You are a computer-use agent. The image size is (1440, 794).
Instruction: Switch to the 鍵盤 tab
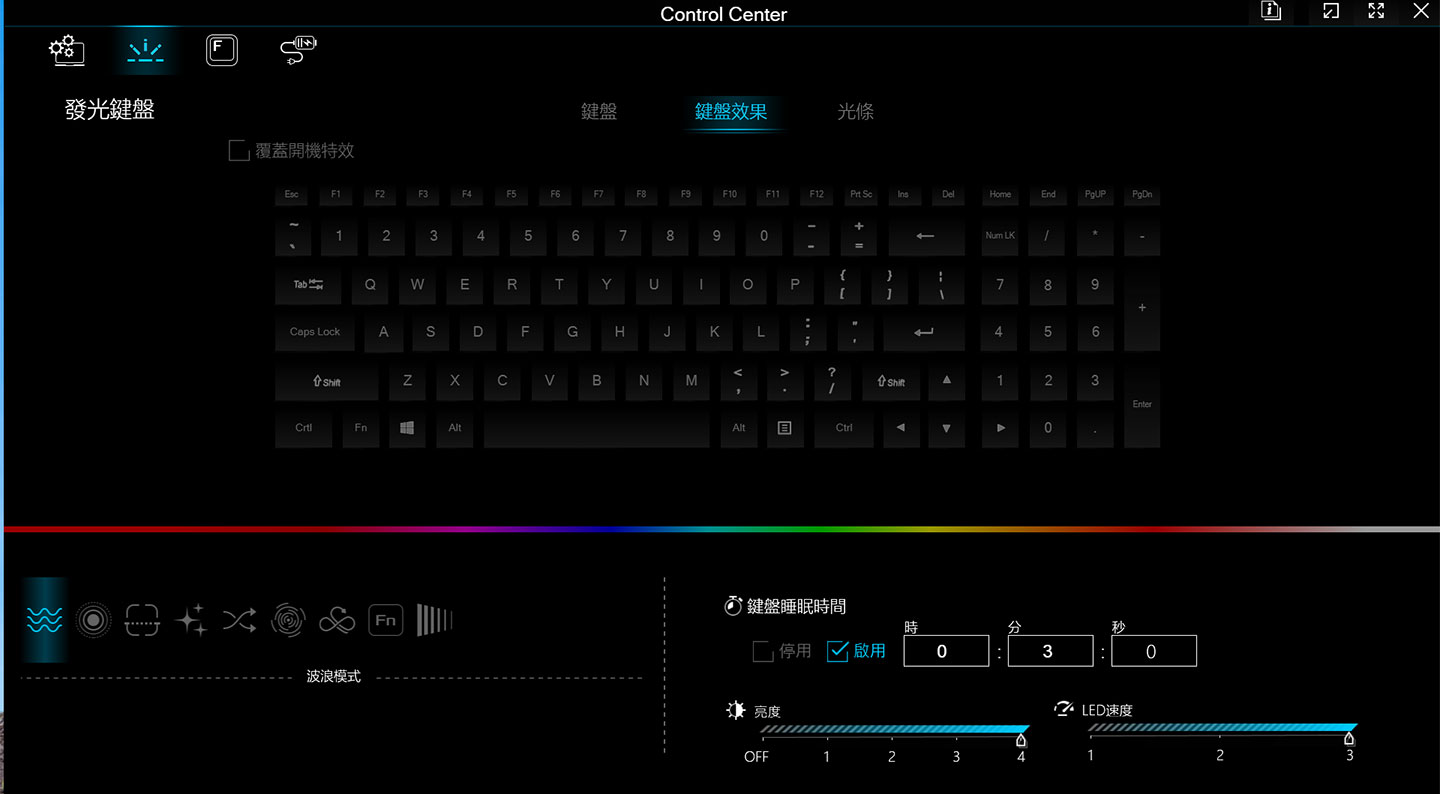pyautogui.click(x=598, y=112)
